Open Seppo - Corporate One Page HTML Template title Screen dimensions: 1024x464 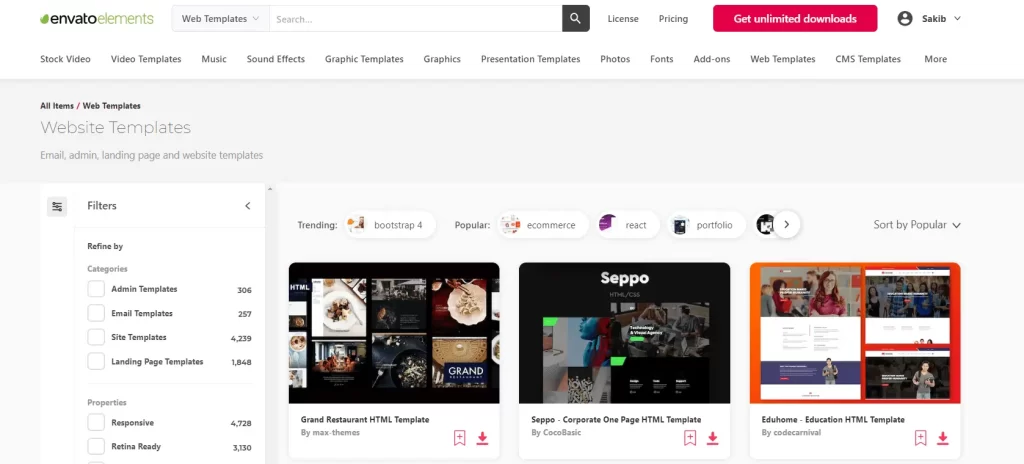(616, 420)
